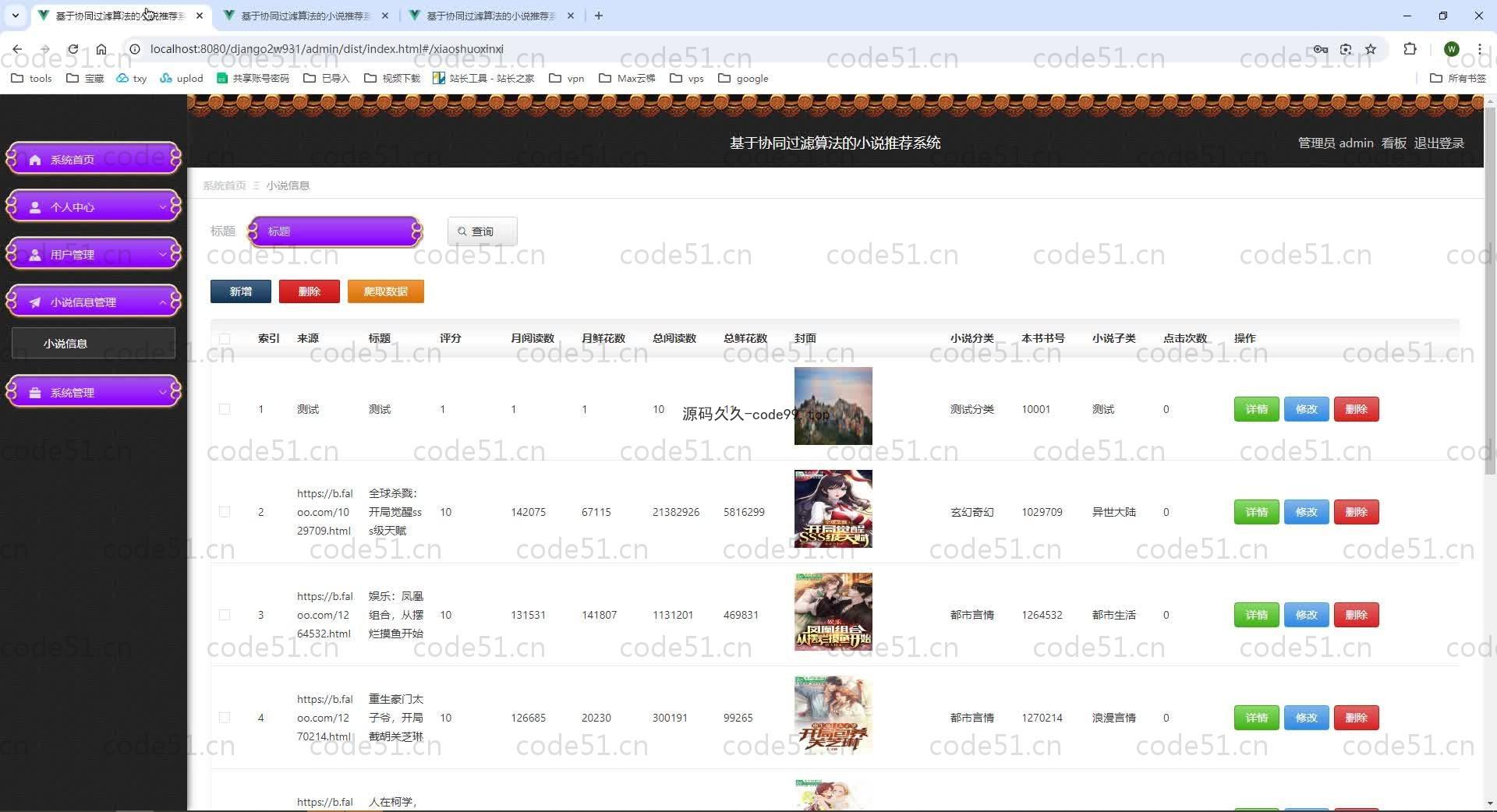
Task: Click the page vertical scrollbar
Action: tap(1490, 292)
